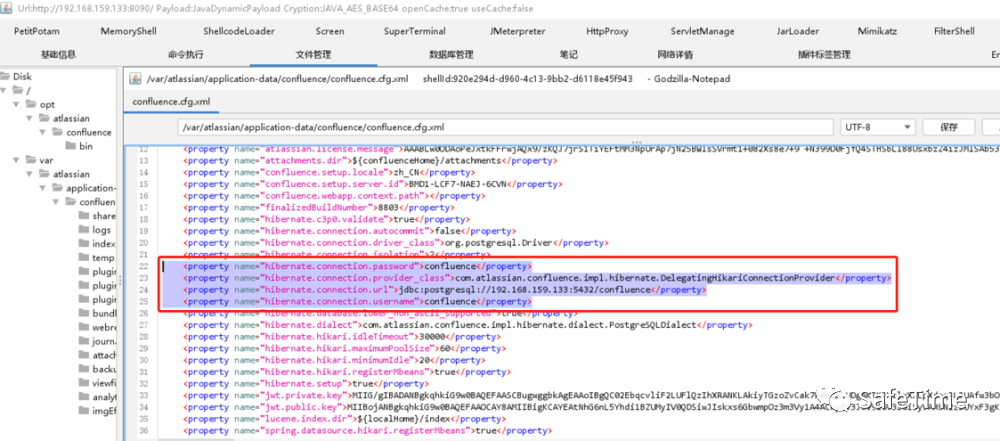
Task: Open the 数据库管理 tab
Action: (x=451, y=55)
